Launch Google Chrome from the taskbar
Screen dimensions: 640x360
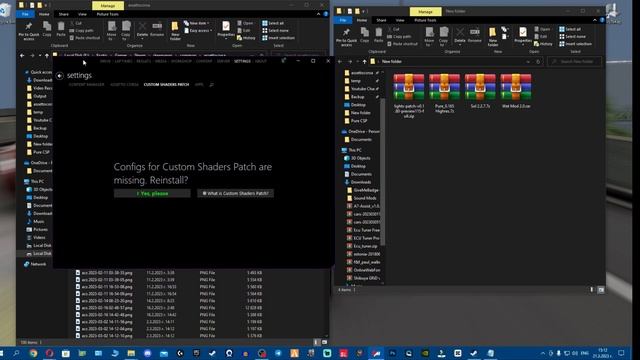[33, 353]
